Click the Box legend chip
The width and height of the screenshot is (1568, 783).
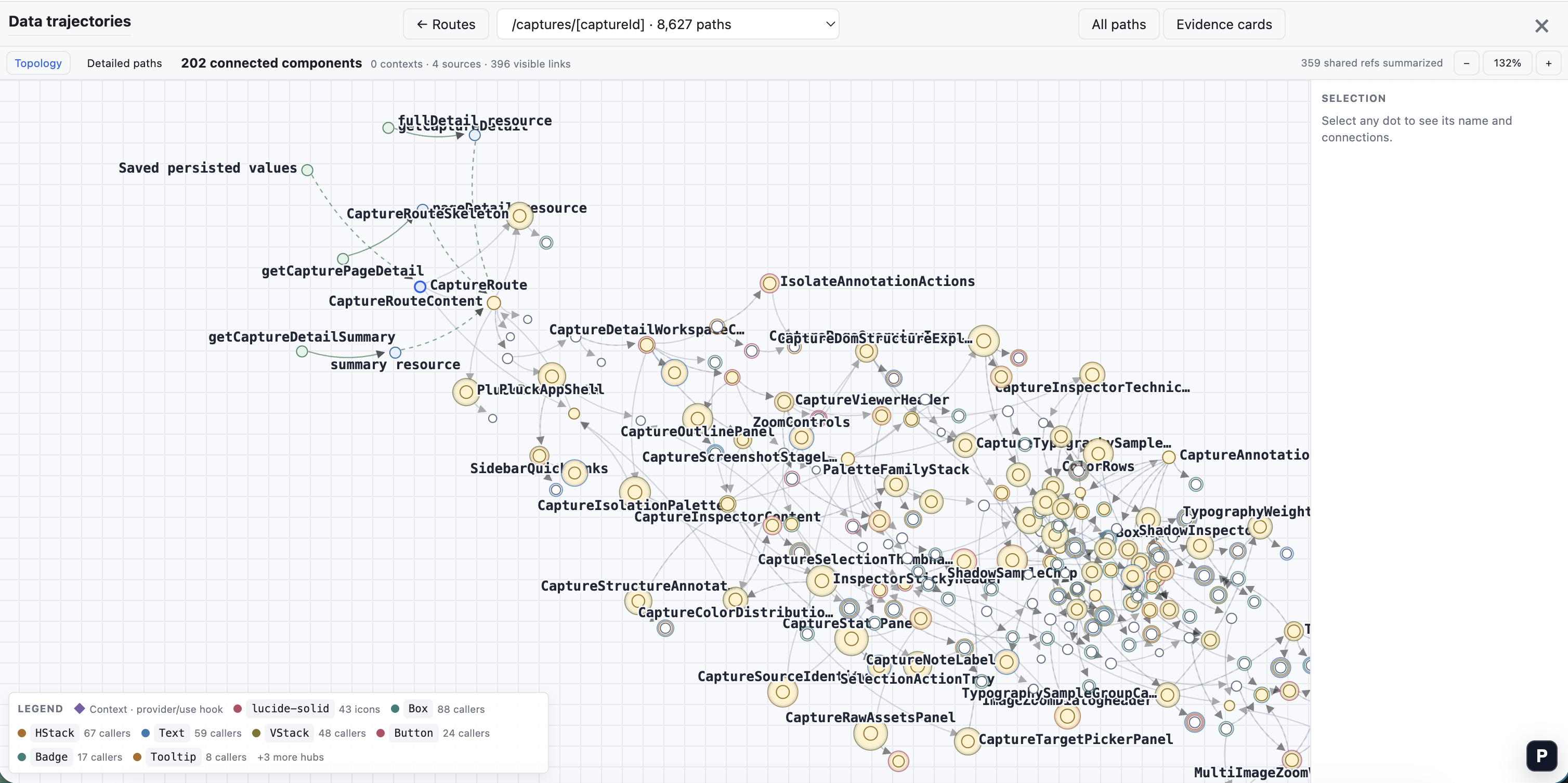click(417, 709)
